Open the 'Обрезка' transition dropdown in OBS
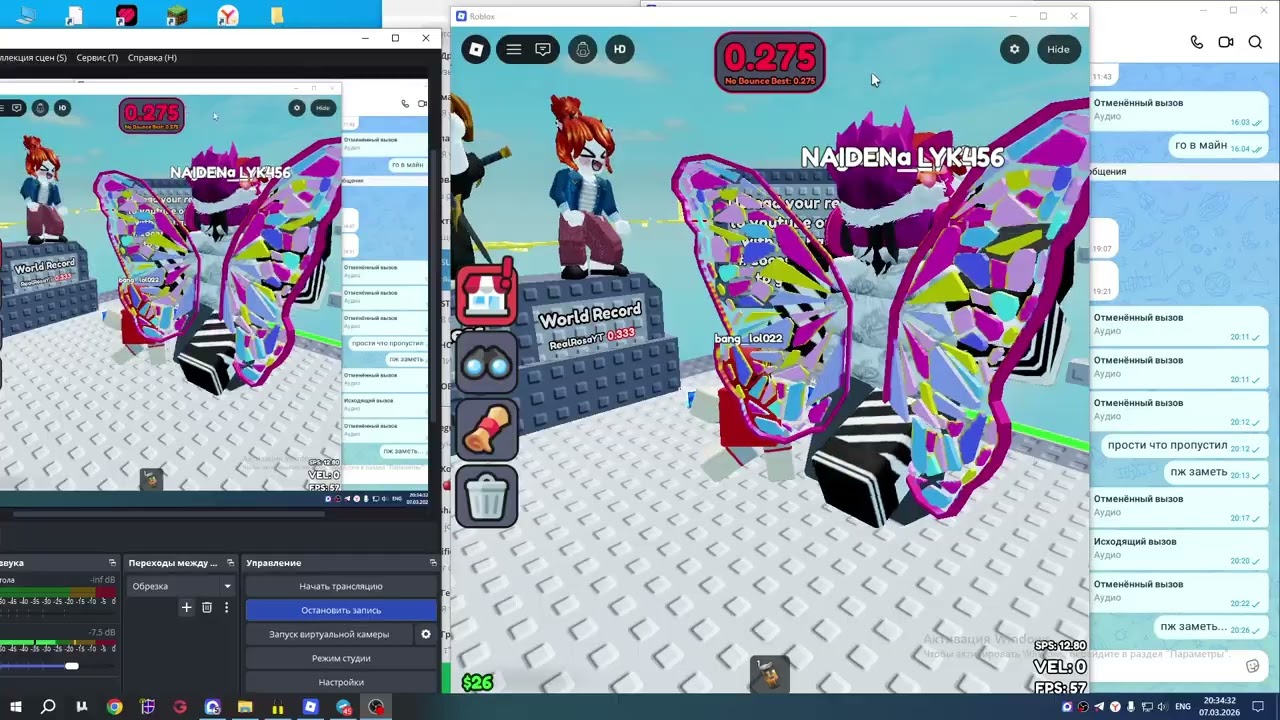The width and height of the screenshot is (1280, 720). click(181, 586)
